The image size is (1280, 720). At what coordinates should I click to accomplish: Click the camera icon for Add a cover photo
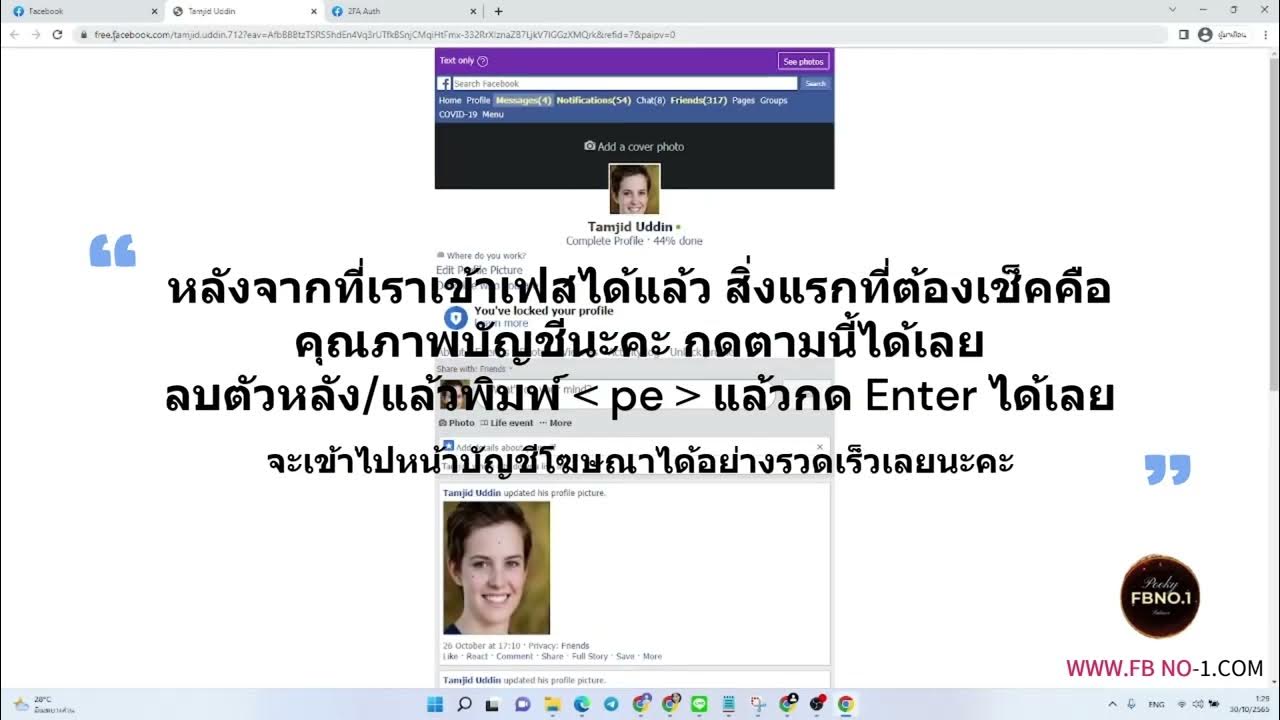tap(590, 146)
